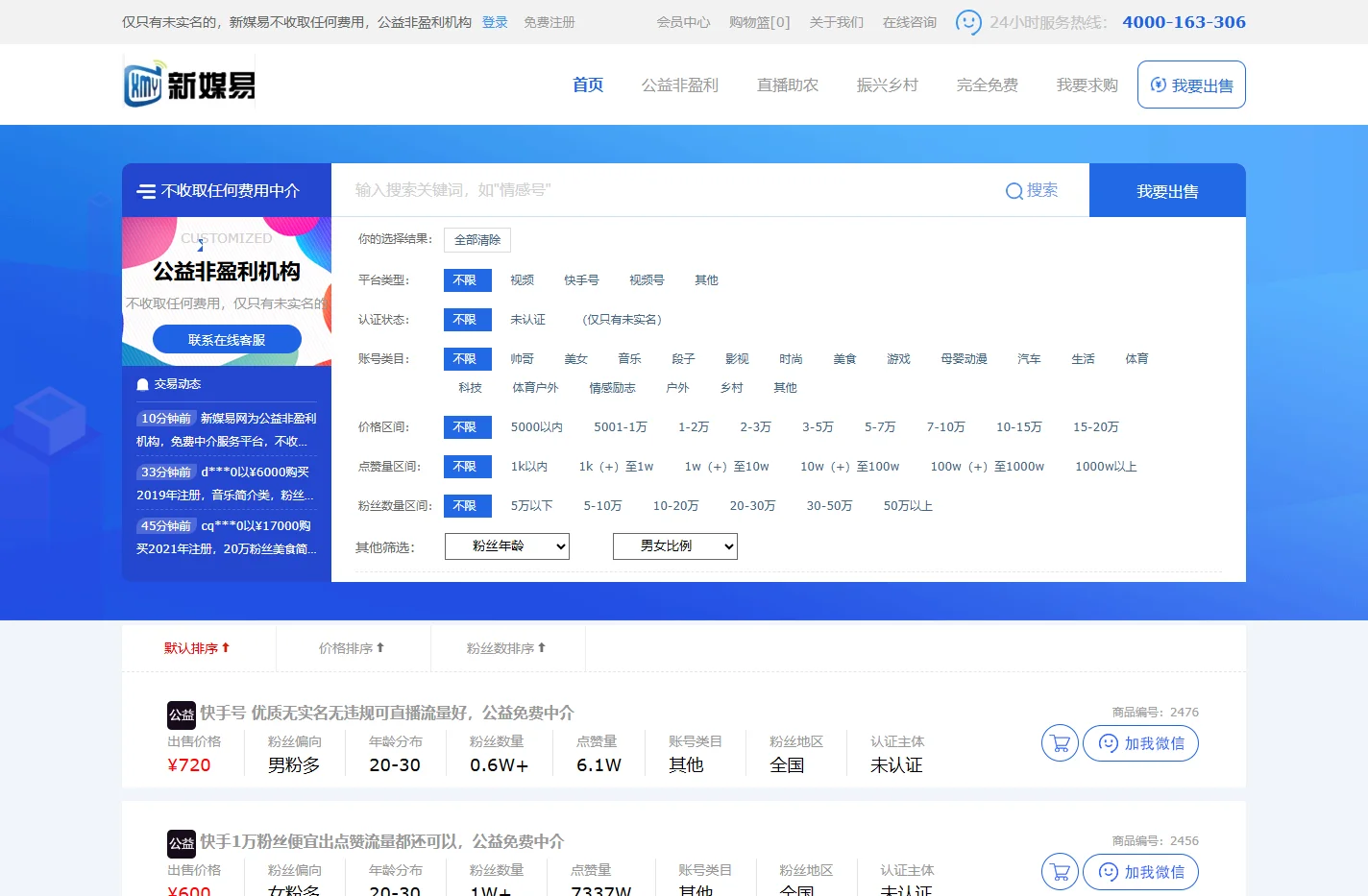Screen dimensions: 1368x896
Task: Click 联系在线客服 button
Action: click(x=227, y=340)
